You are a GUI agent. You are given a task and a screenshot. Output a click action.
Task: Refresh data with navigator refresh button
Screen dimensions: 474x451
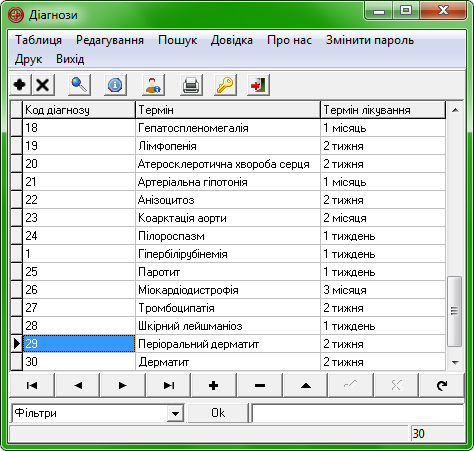pos(442,385)
